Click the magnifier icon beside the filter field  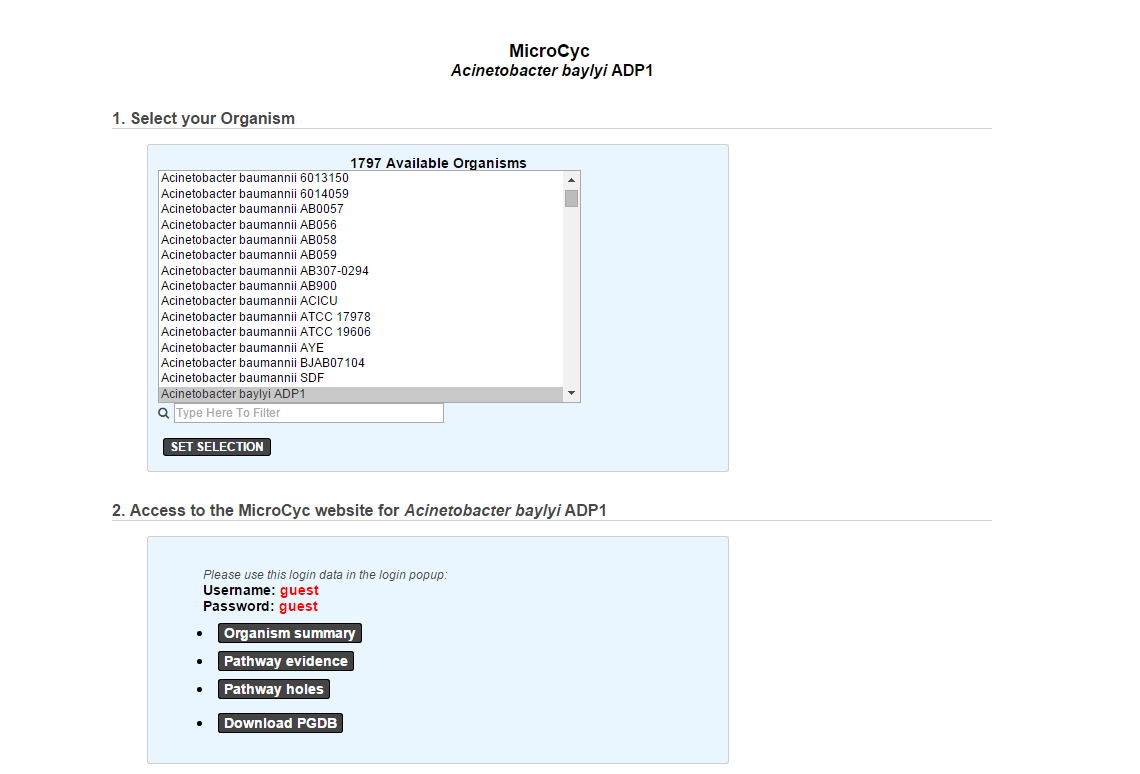coord(164,413)
